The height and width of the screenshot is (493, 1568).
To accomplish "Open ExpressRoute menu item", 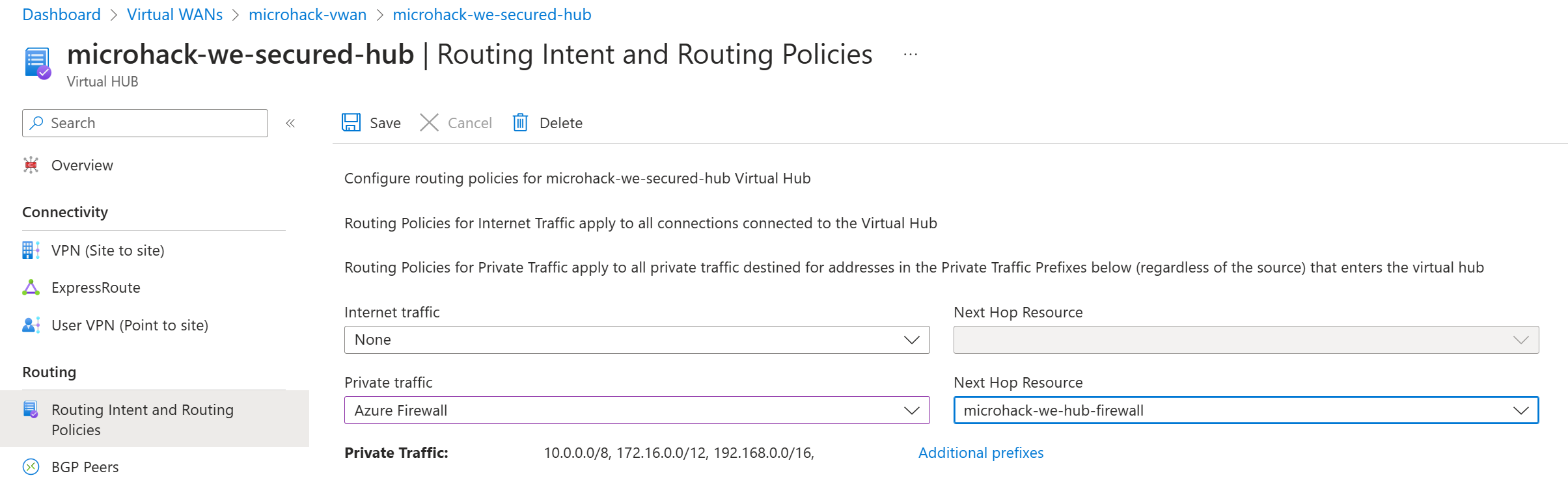I will 96,287.
